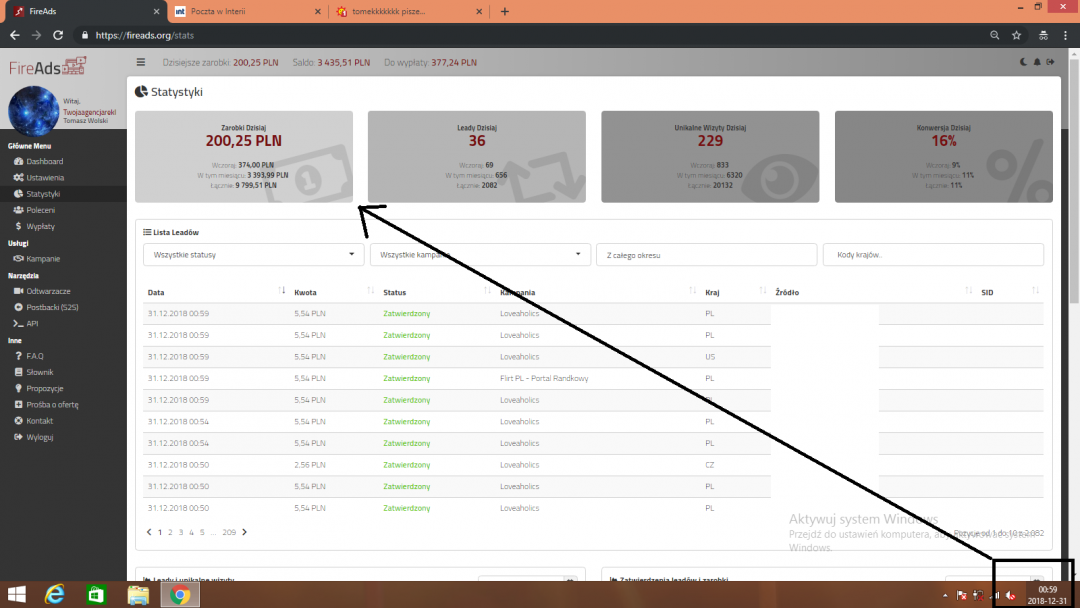This screenshot has width=1080, height=608.
Task: Open Postbacki (S2S) tool
Action: click(x=51, y=307)
